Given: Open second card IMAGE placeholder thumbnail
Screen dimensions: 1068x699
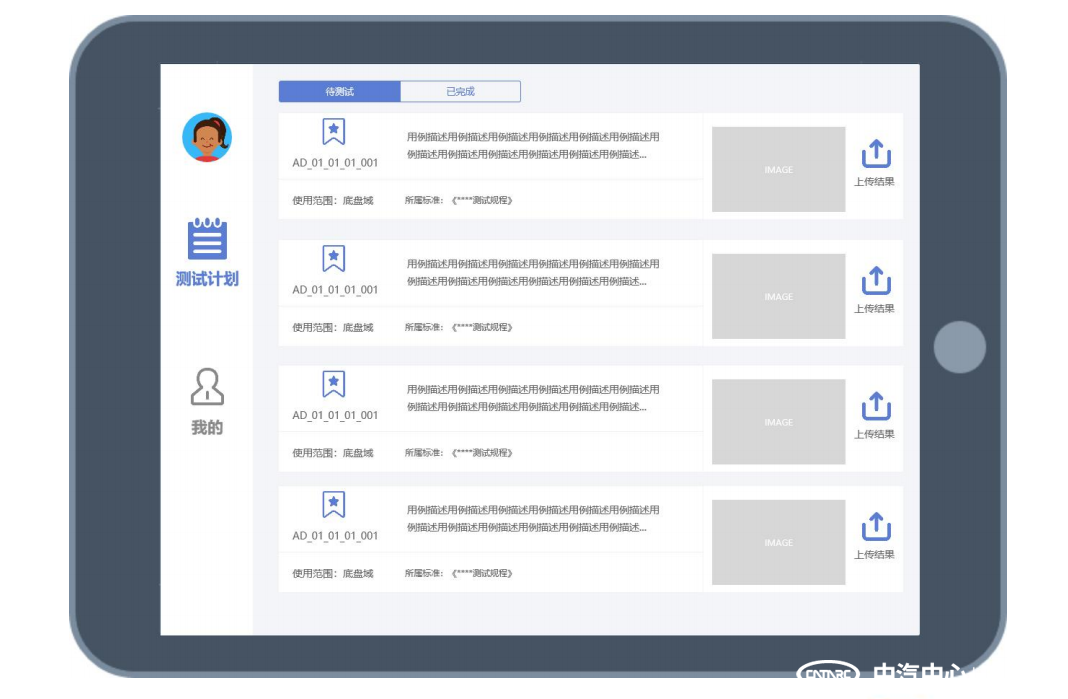Looking at the screenshot, I should (778, 296).
